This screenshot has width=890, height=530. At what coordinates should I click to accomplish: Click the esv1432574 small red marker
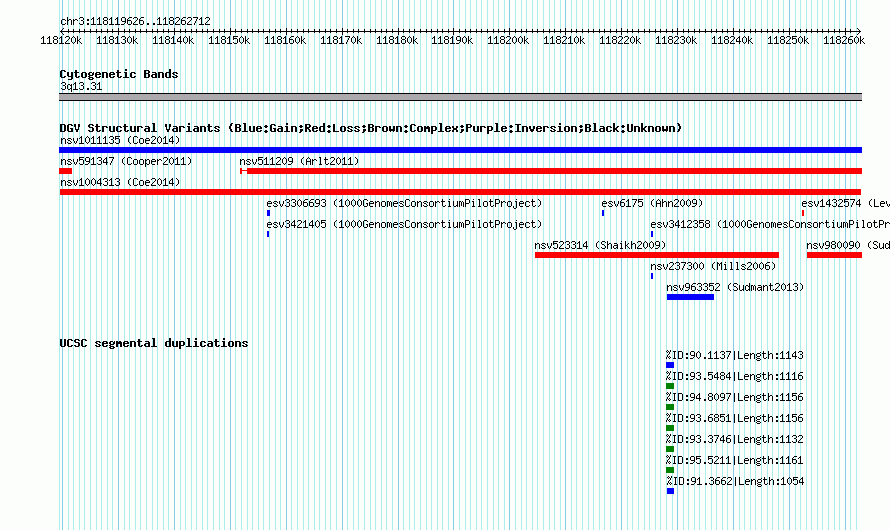point(803,213)
